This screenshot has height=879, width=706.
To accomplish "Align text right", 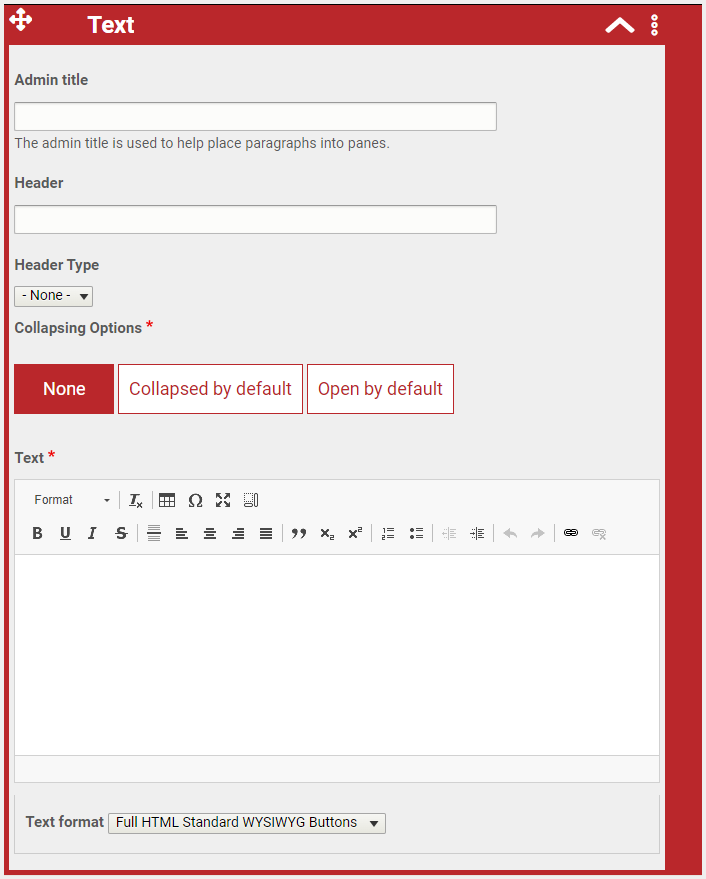I will click(238, 533).
